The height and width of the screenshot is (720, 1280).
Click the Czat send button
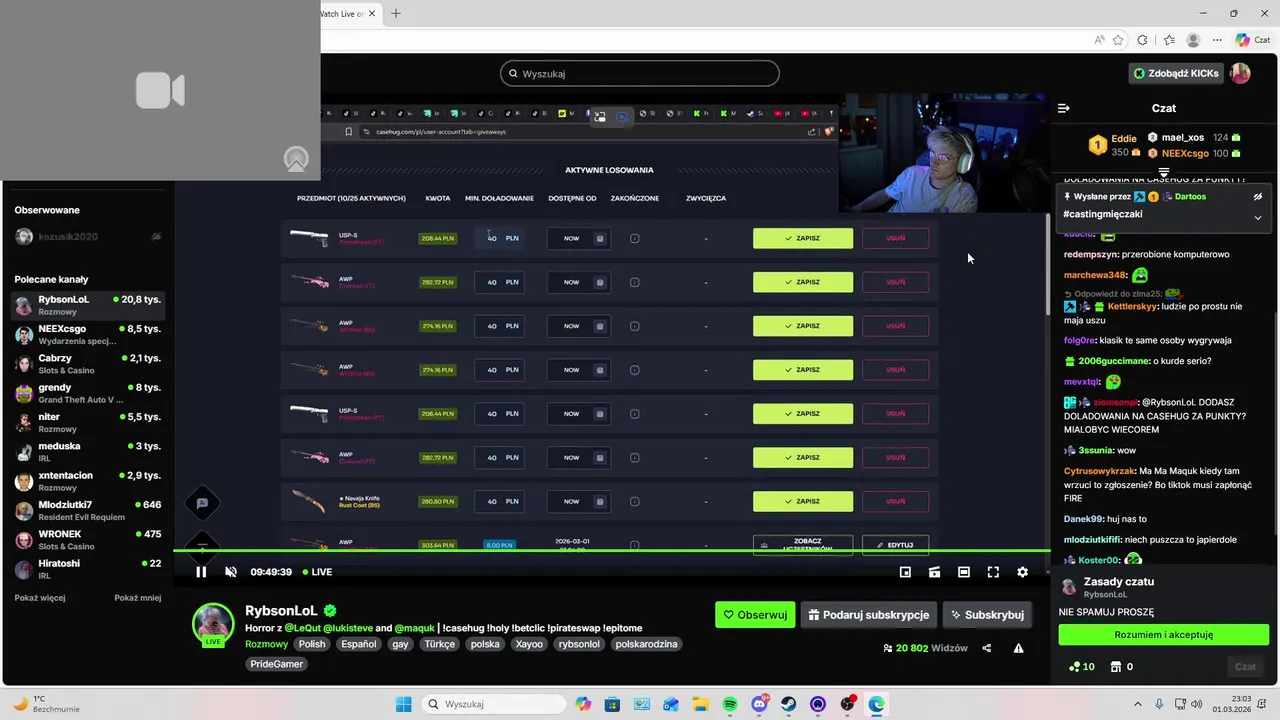(1245, 667)
